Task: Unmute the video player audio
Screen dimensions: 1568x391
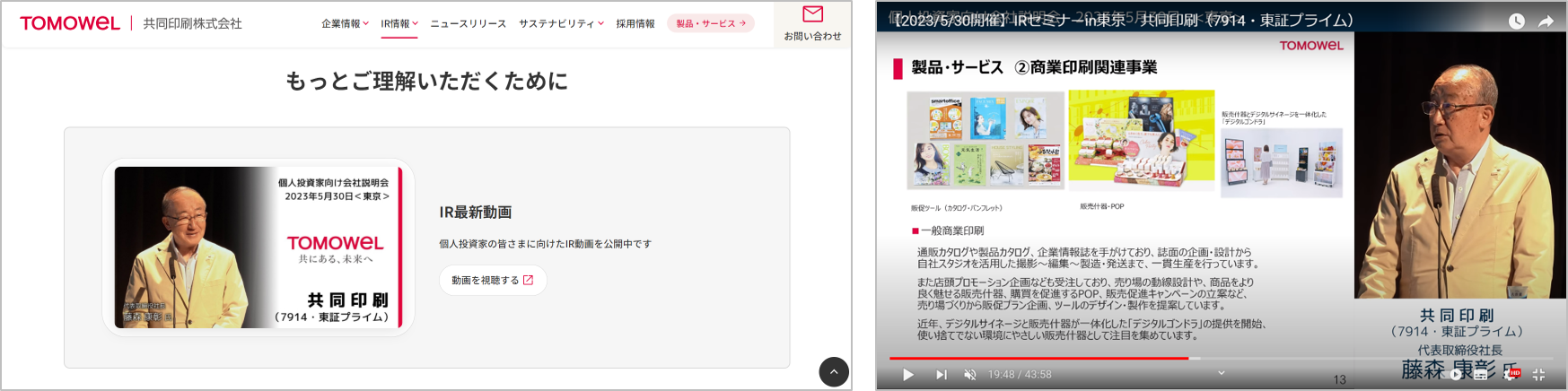Action: [970, 375]
